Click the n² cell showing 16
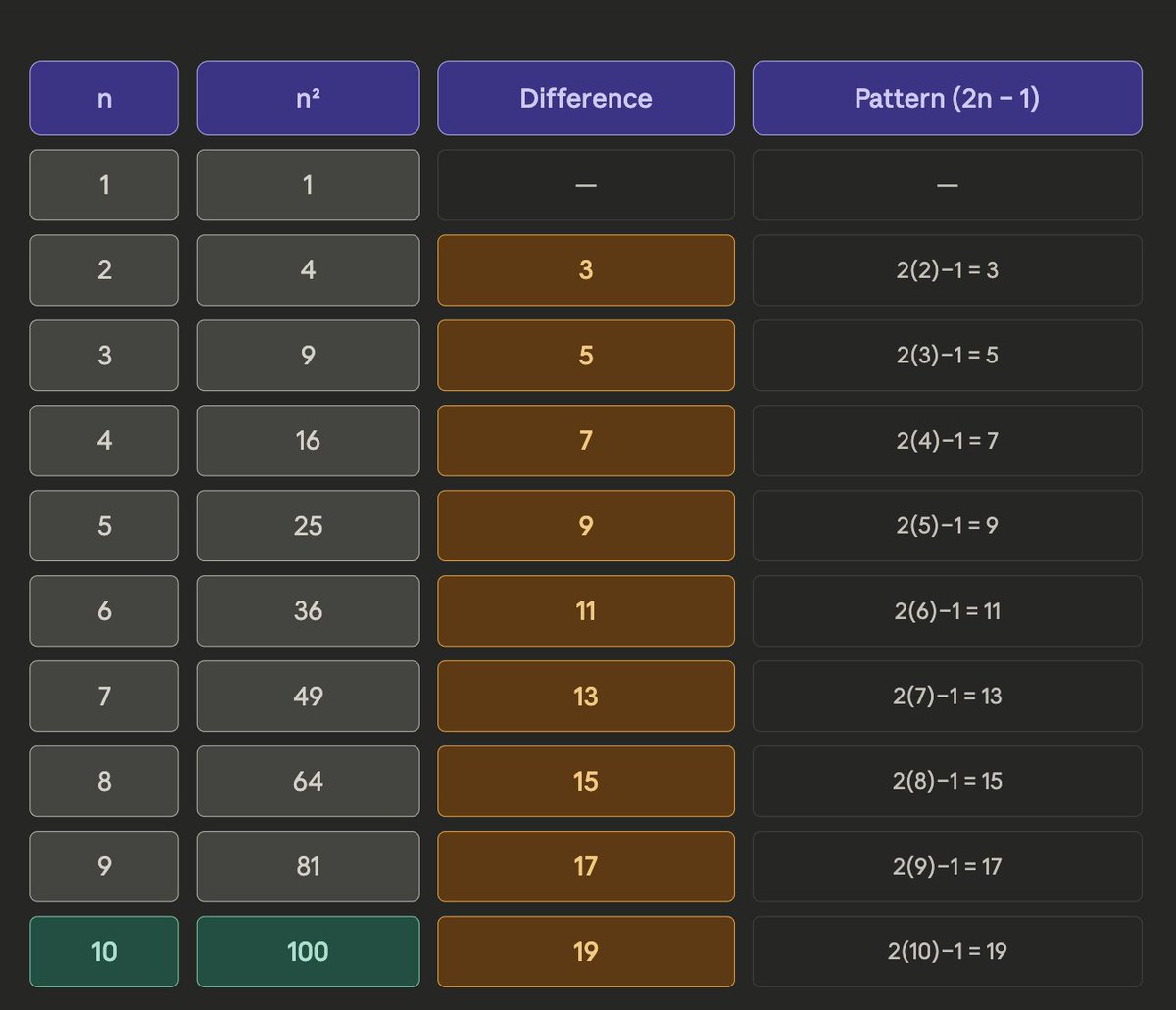1176x1010 pixels. (x=308, y=440)
